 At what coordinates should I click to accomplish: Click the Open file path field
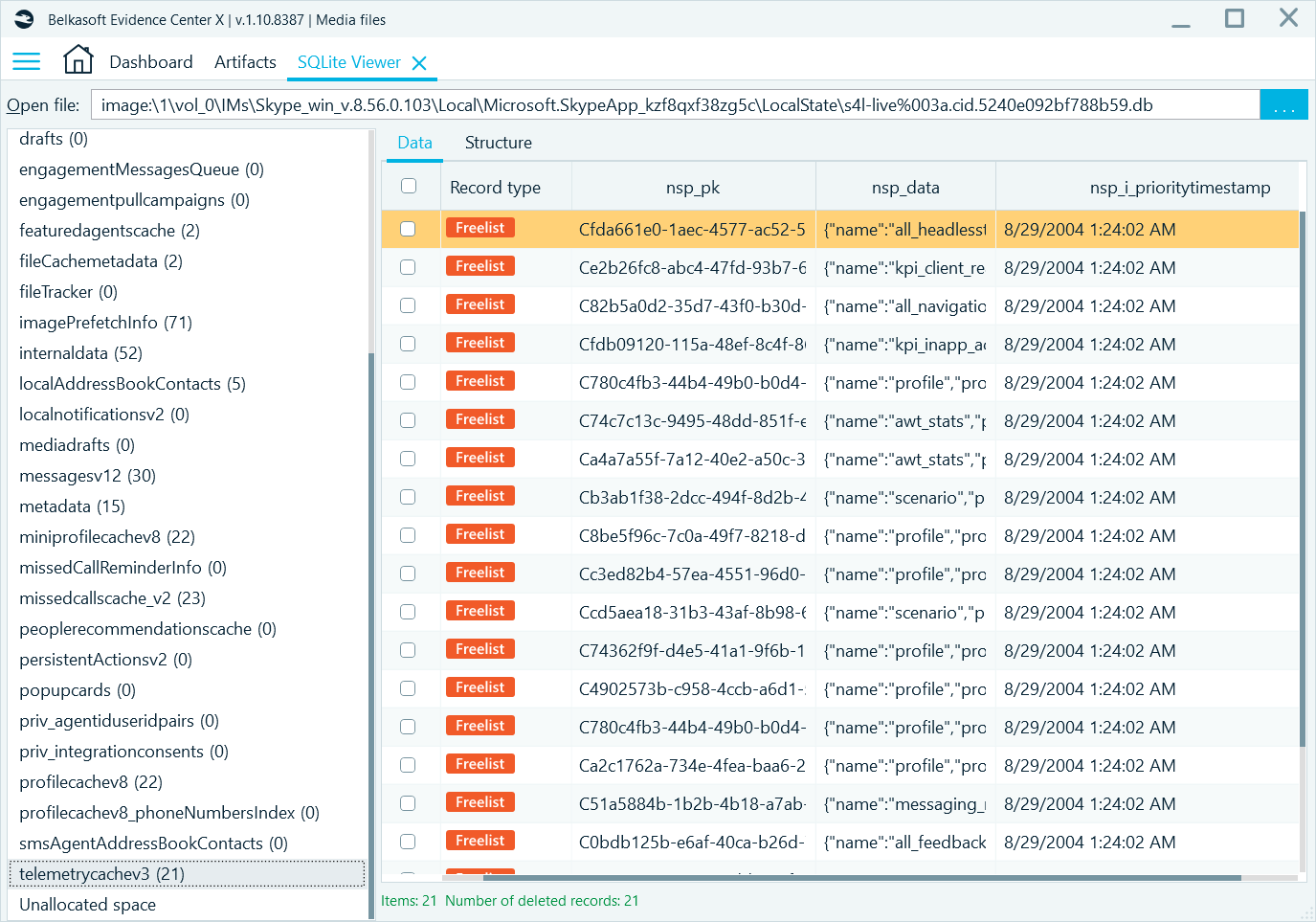(x=676, y=104)
